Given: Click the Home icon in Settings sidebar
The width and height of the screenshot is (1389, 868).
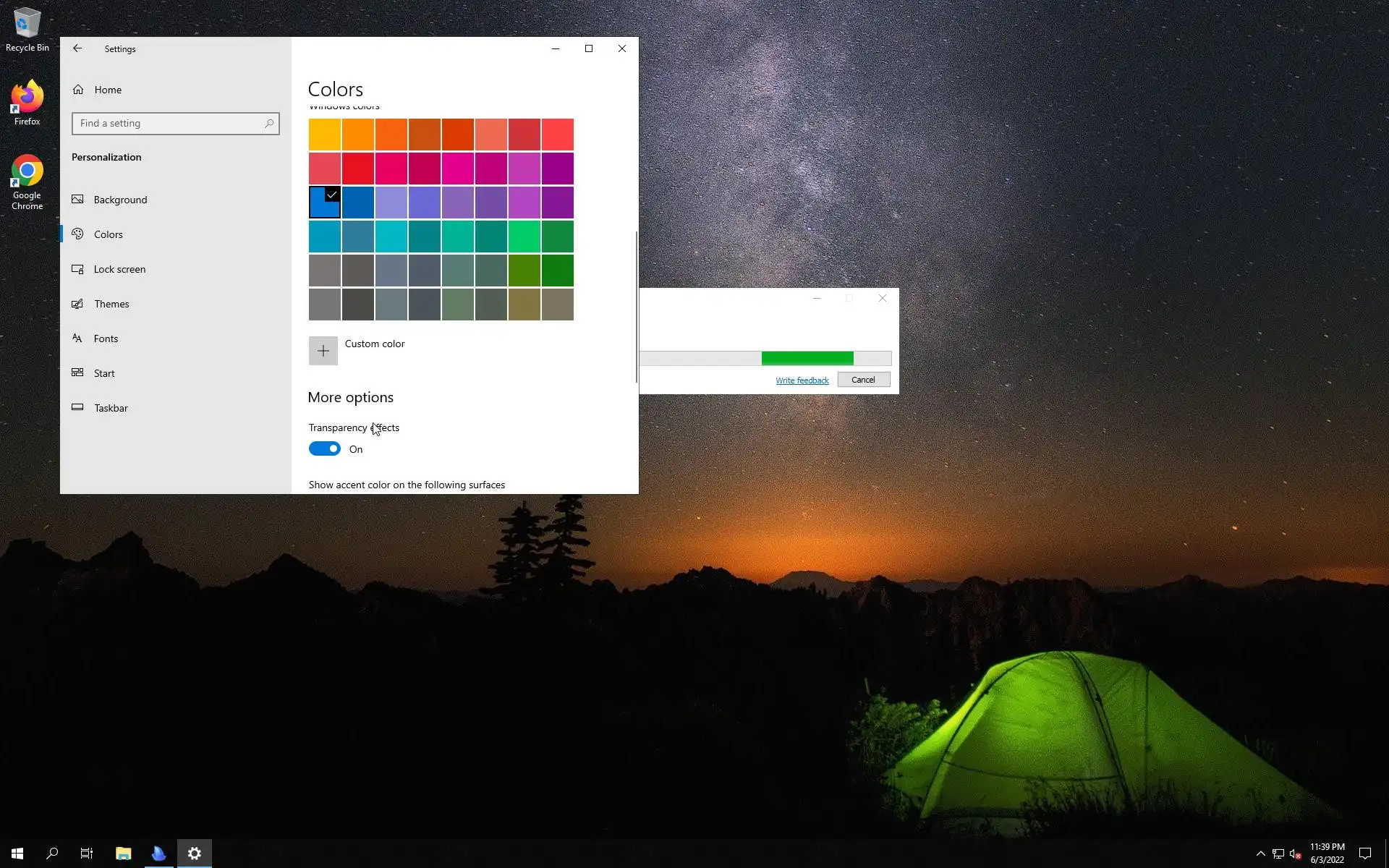Looking at the screenshot, I should [78, 90].
